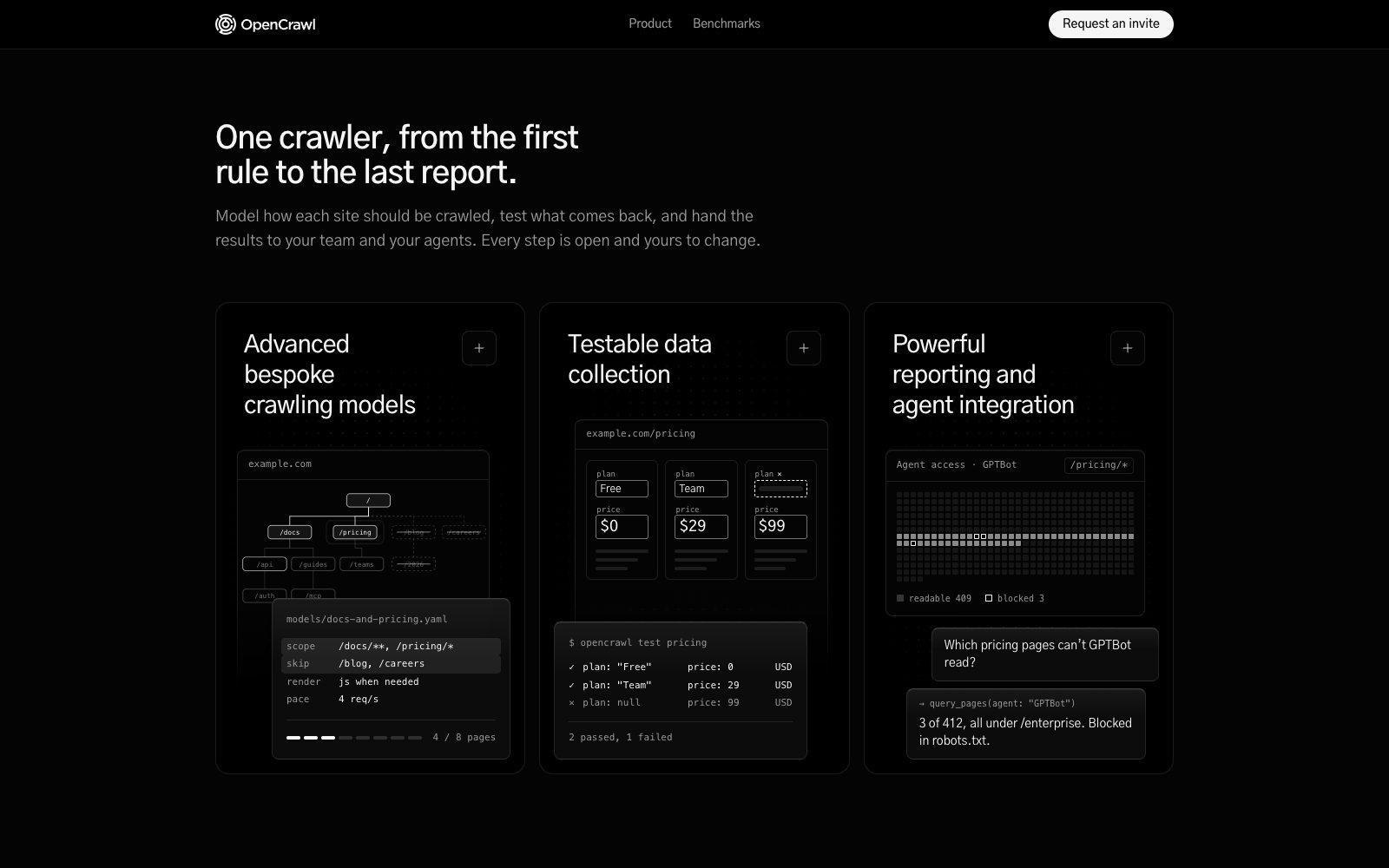Select the scope row "/docs/**, /pricing/*"
The height and width of the screenshot is (868, 1389).
[391, 647]
